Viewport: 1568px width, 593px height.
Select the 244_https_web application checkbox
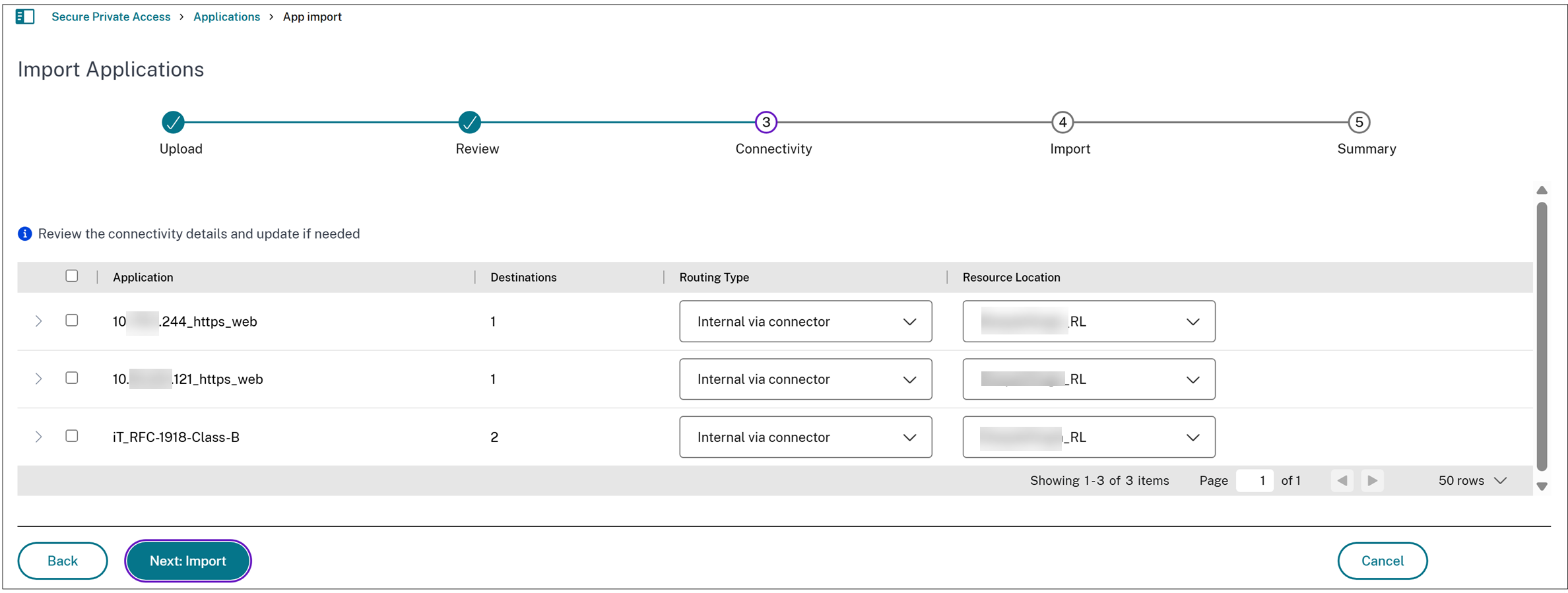point(72,321)
